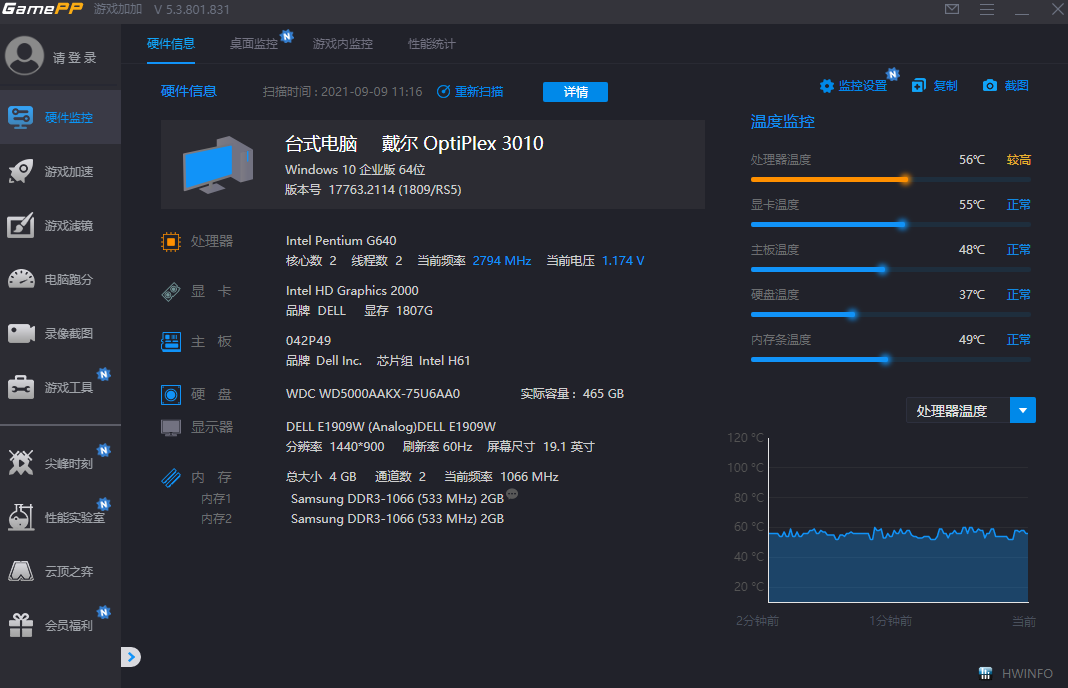Open 会员福利 gift icon

[x=21, y=625]
